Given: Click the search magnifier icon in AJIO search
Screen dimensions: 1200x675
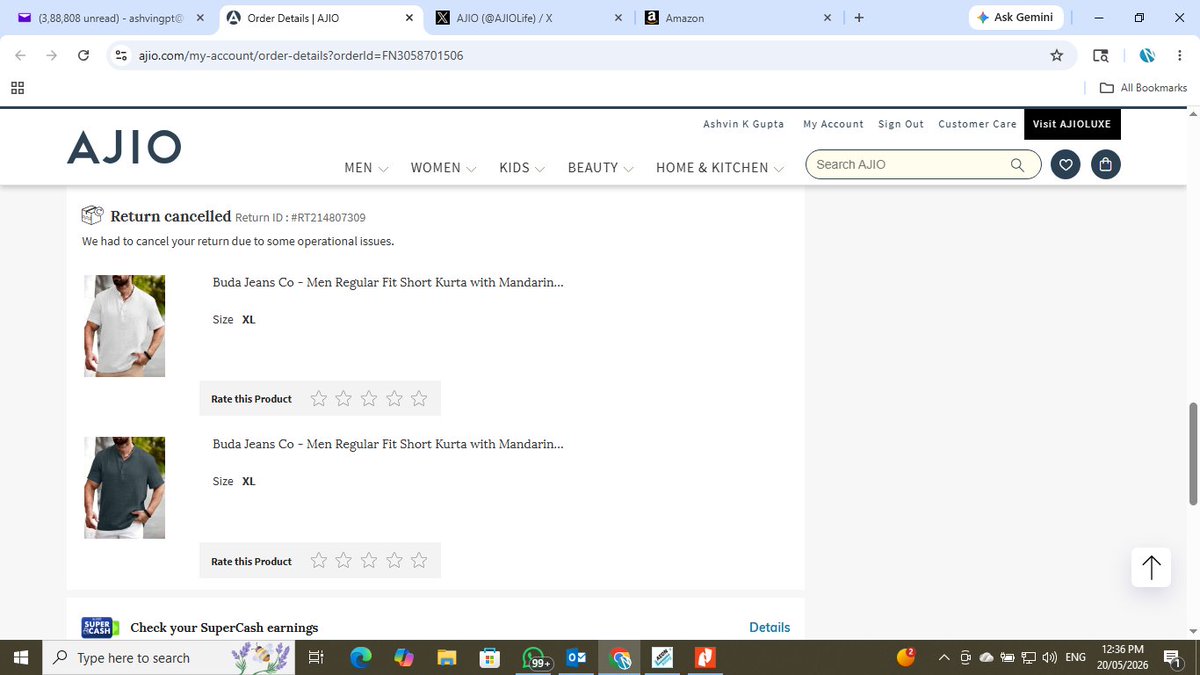Looking at the screenshot, I should [x=1017, y=165].
